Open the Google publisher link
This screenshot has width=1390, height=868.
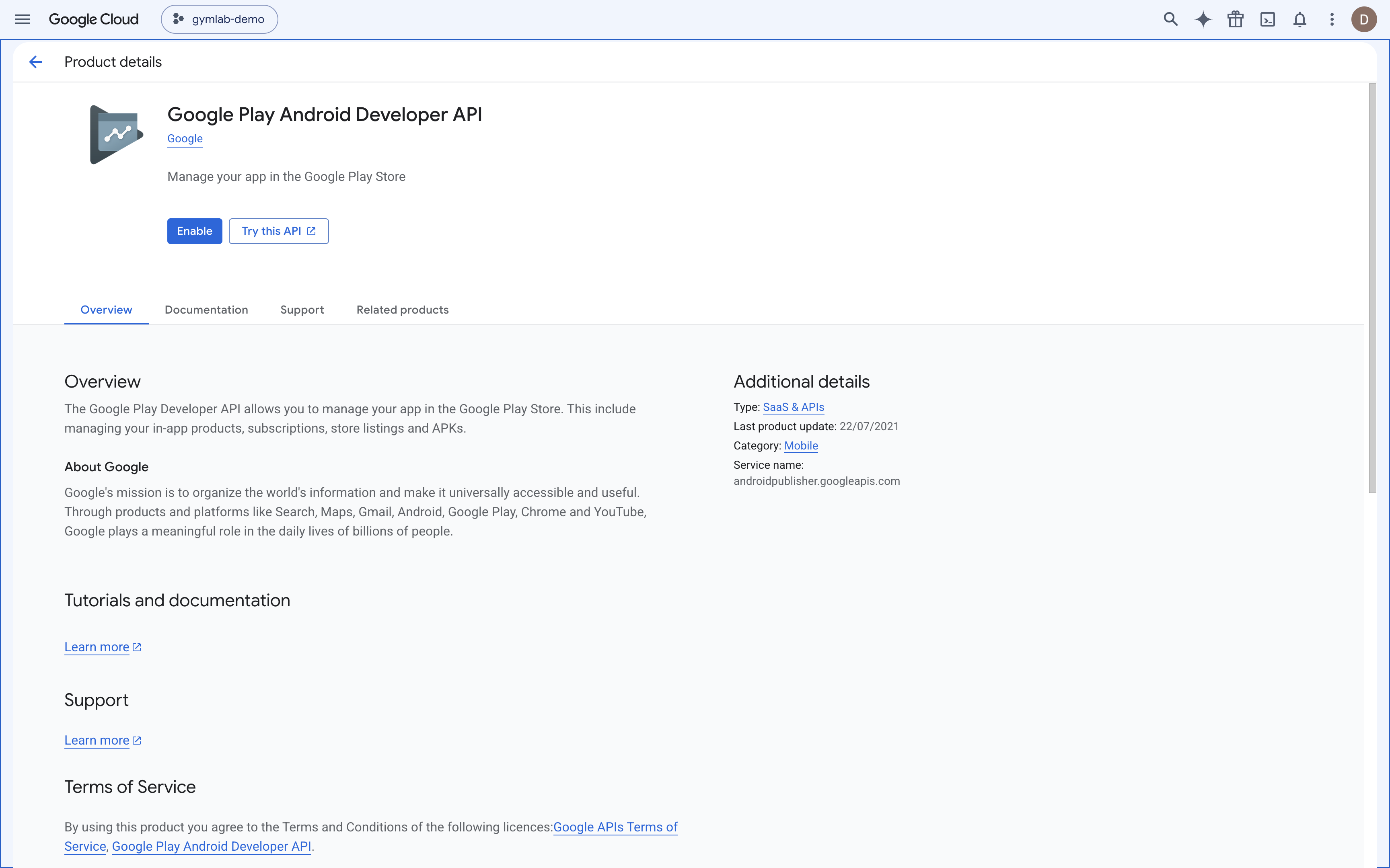point(185,138)
